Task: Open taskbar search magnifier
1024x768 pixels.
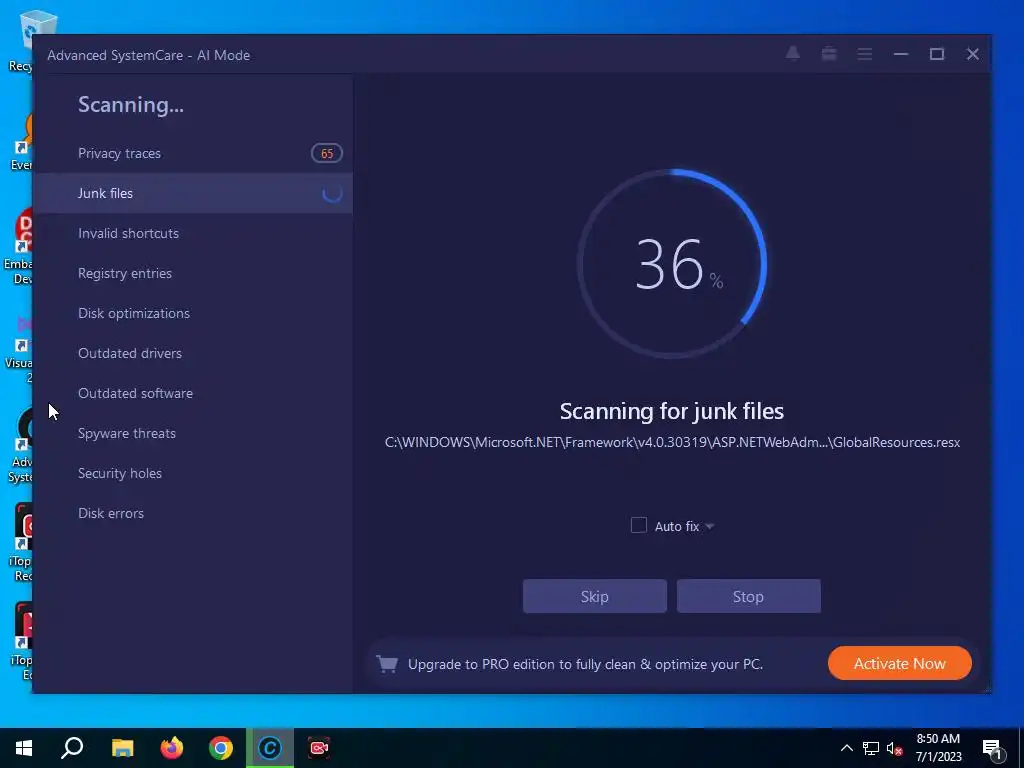Action: pos(72,748)
